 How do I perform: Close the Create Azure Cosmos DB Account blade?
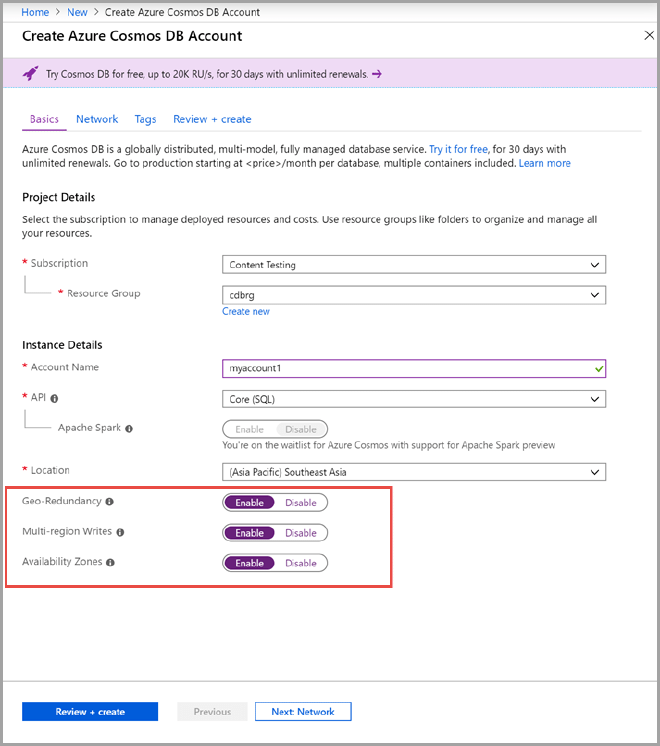click(649, 35)
